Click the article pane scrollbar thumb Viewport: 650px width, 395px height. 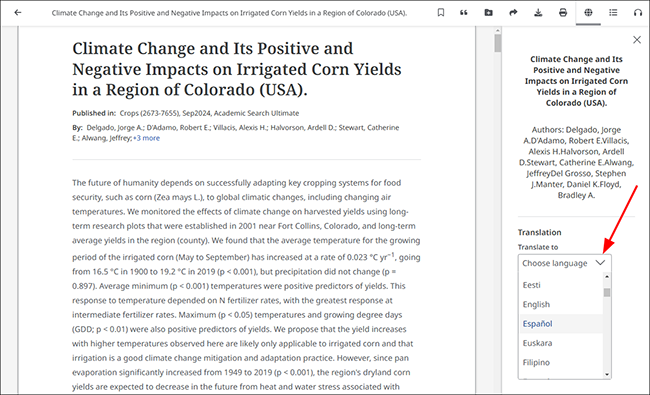497,43
